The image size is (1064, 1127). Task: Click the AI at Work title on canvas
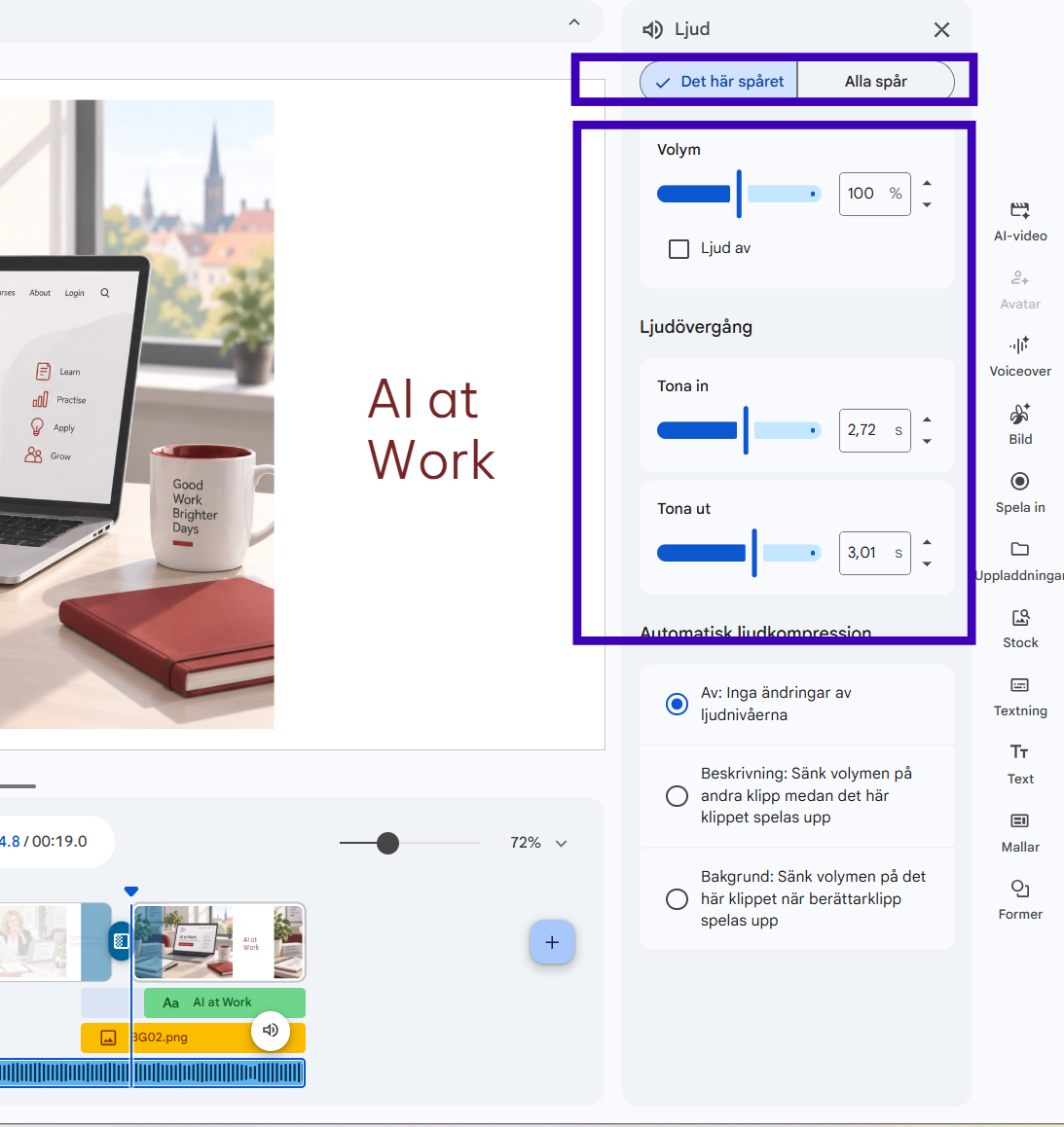click(x=430, y=429)
